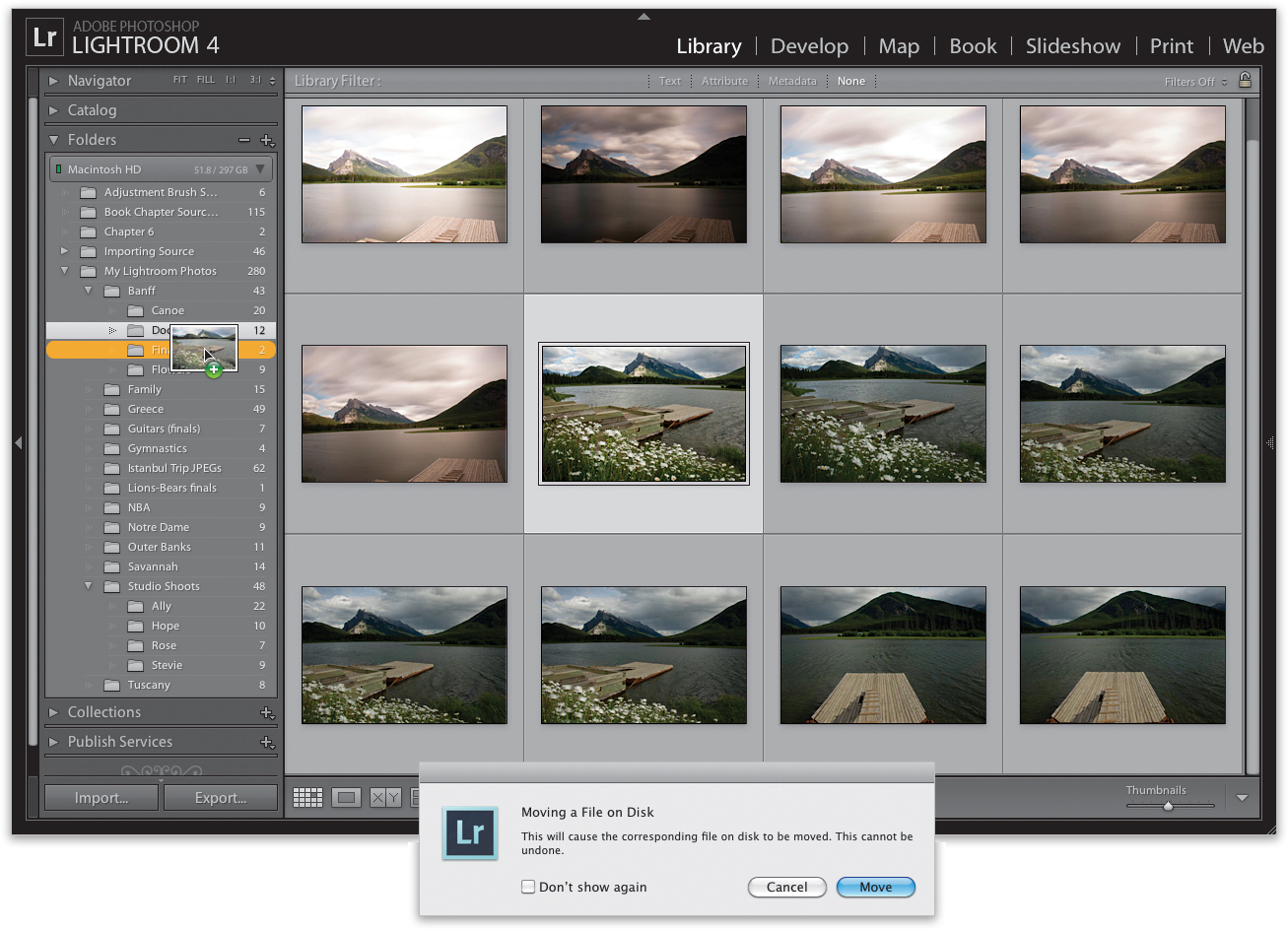Click the NBA folder icon
The height and width of the screenshot is (930, 1288).
tap(112, 507)
